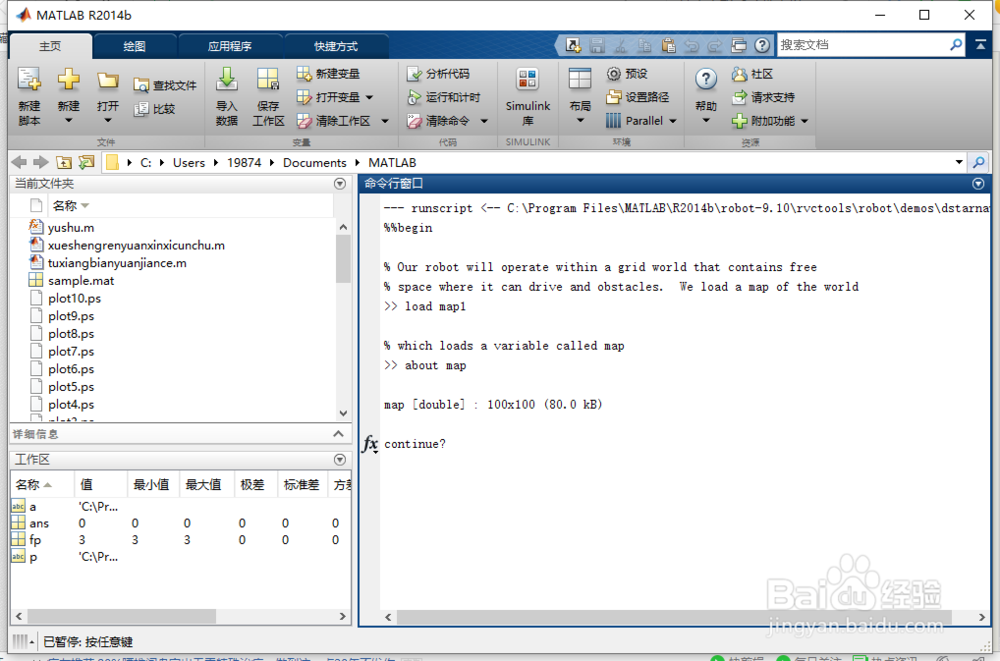Click the redo icon in quick access toolbar
The width and height of the screenshot is (1000, 661).
(x=715, y=45)
